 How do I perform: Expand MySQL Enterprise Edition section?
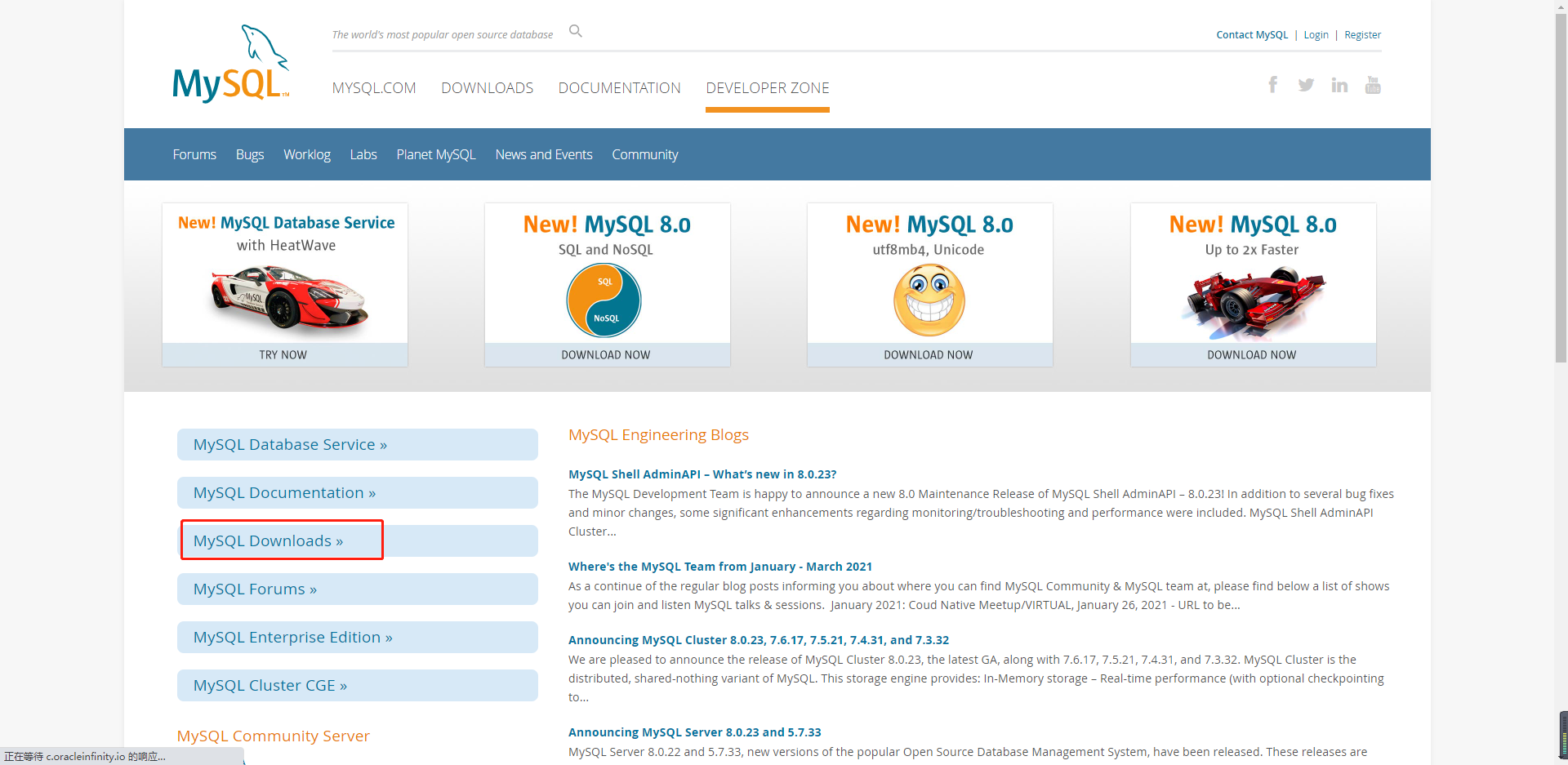click(292, 637)
